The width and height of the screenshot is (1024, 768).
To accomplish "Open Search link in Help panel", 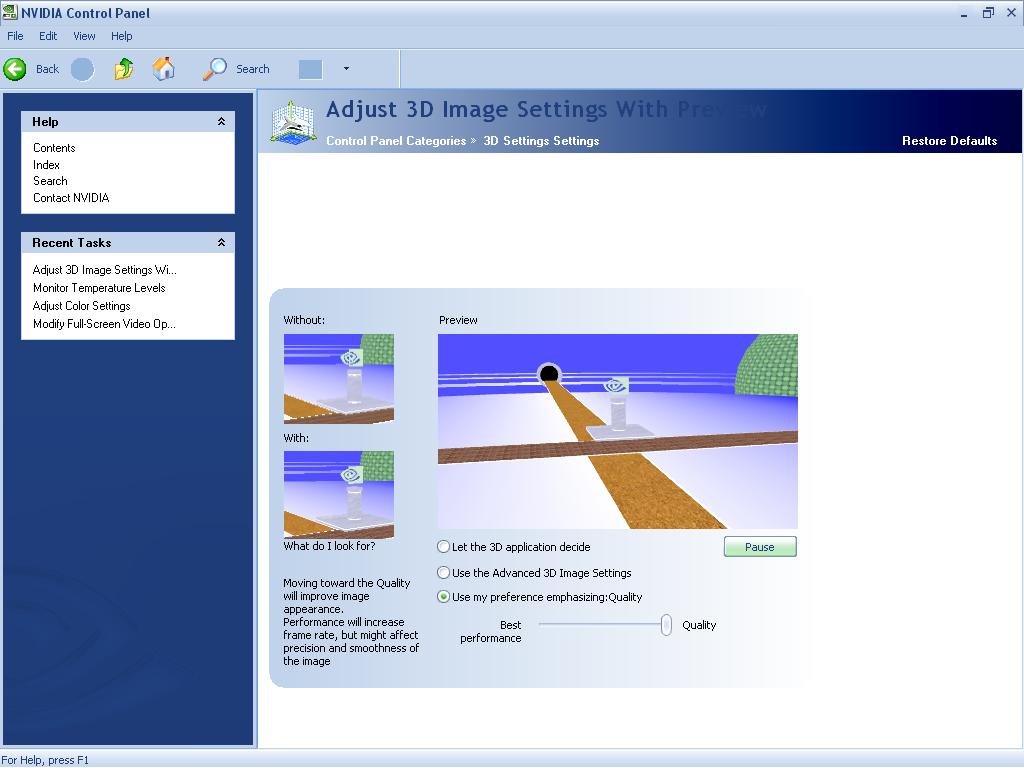I will tap(50, 181).
